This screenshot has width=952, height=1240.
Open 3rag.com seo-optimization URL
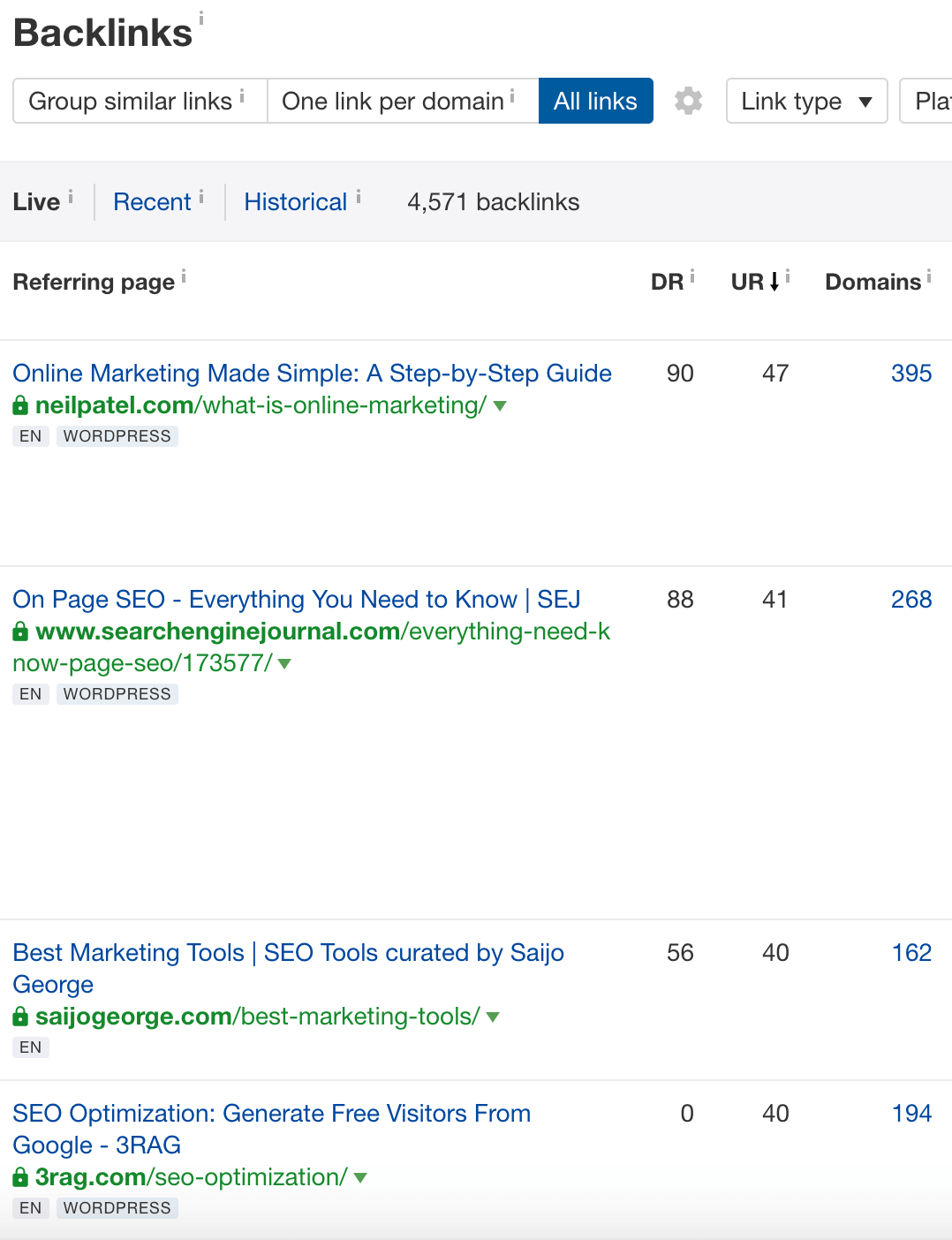[192, 1177]
